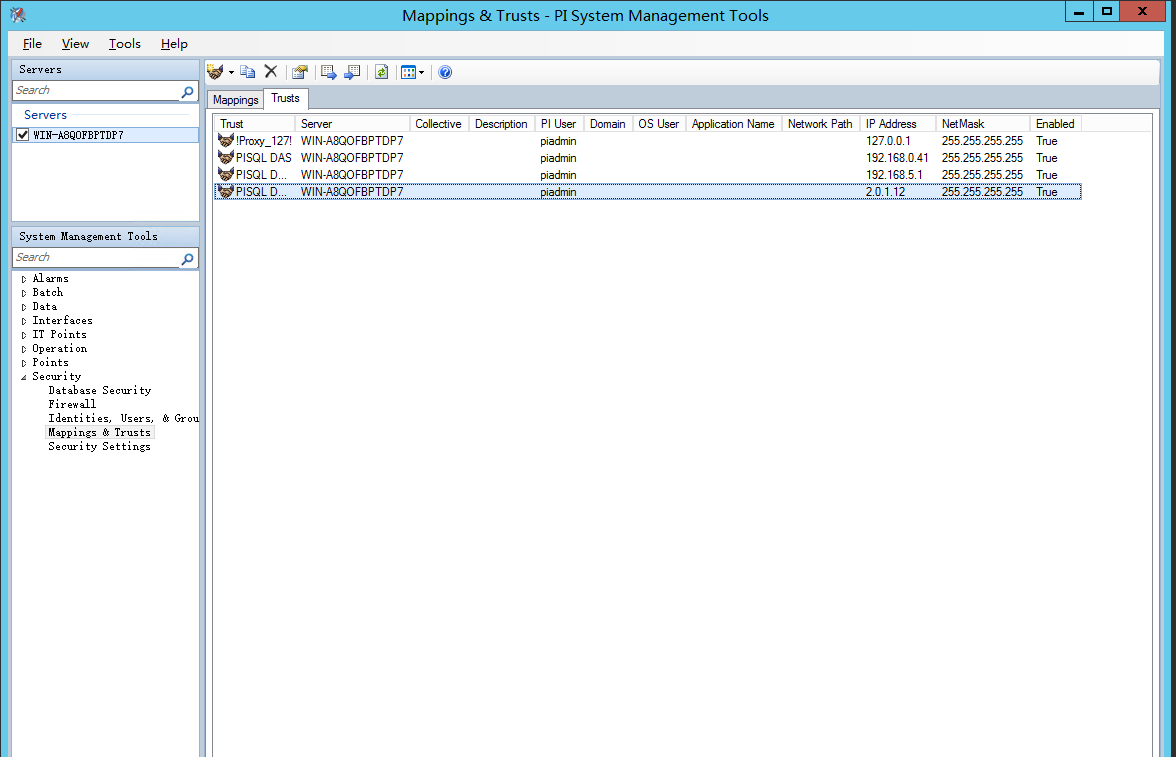Expand the IT Points tree node

pyautogui.click(x=24, y=335)
